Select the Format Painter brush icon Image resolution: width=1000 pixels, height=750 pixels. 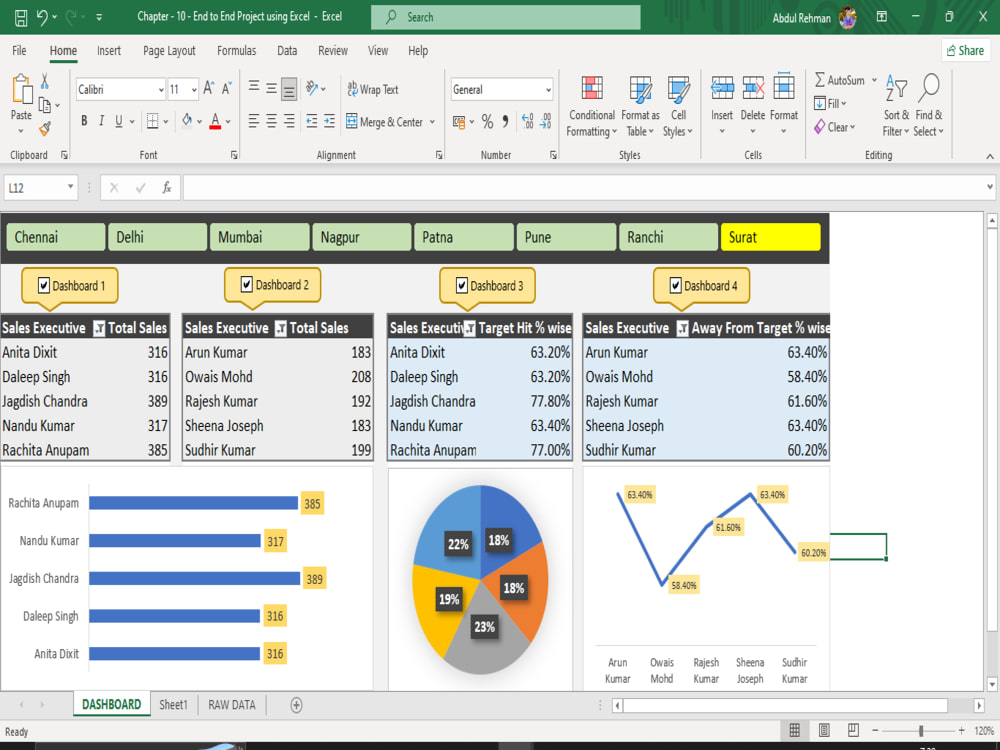point(45,129)
